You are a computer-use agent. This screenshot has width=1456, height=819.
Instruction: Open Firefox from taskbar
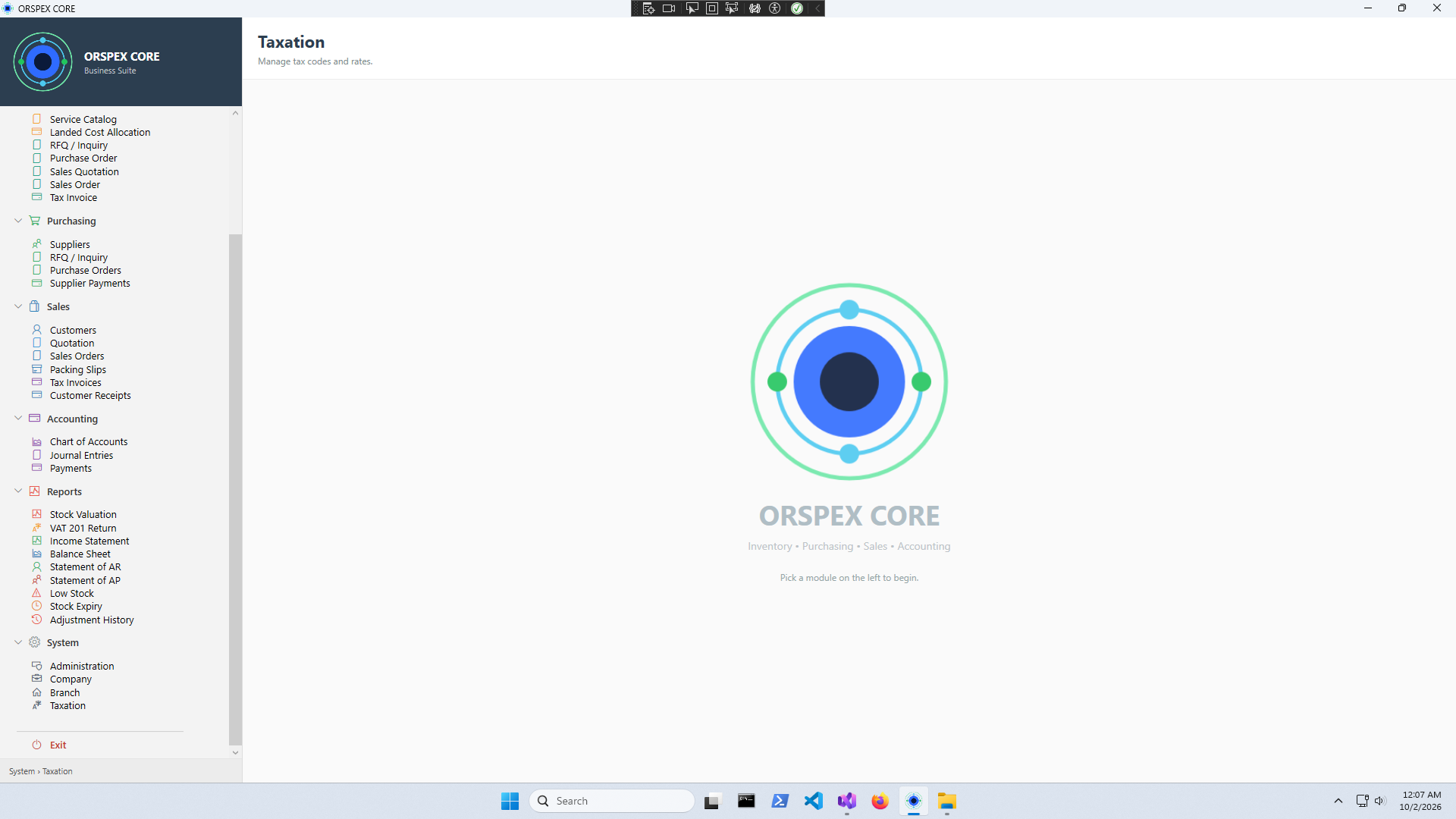pos(880,801)
